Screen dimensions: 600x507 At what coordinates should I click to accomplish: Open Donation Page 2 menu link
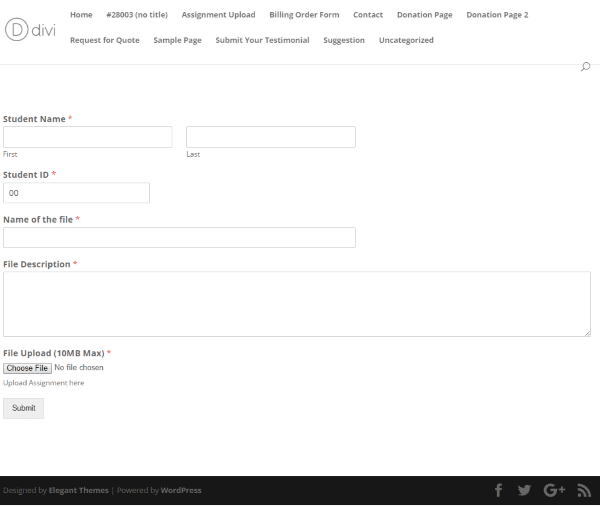pyautogui.click(x=497, y=15)
